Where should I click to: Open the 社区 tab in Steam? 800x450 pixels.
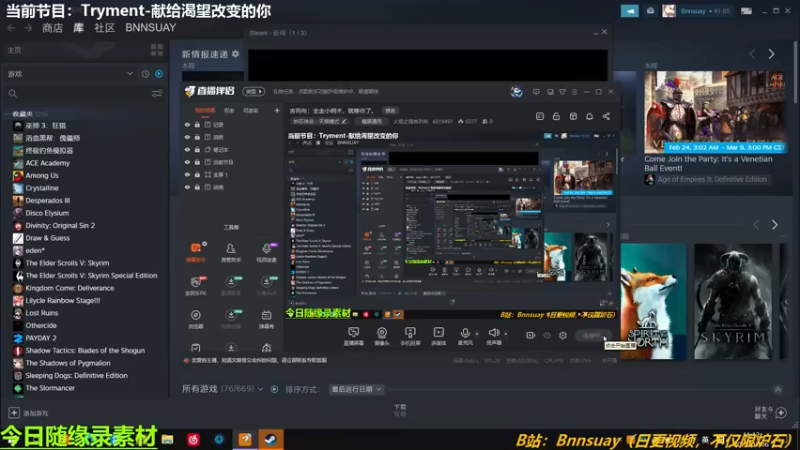[105, 28]
